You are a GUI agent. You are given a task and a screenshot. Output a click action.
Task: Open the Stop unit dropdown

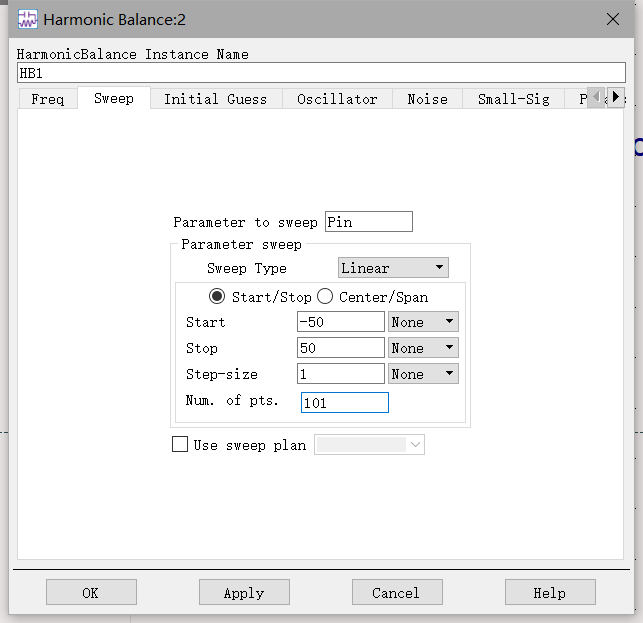pos(423,347)
